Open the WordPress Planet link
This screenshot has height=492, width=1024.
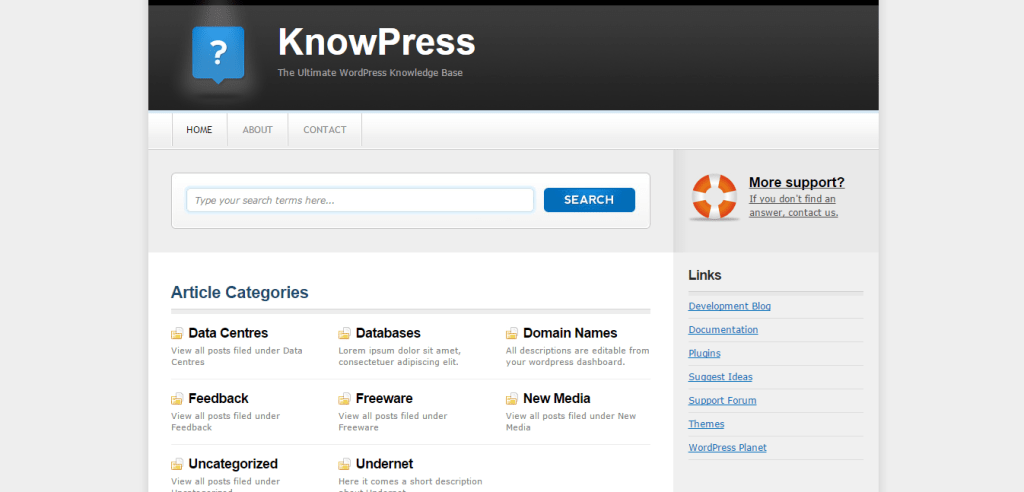click(728, 448)
